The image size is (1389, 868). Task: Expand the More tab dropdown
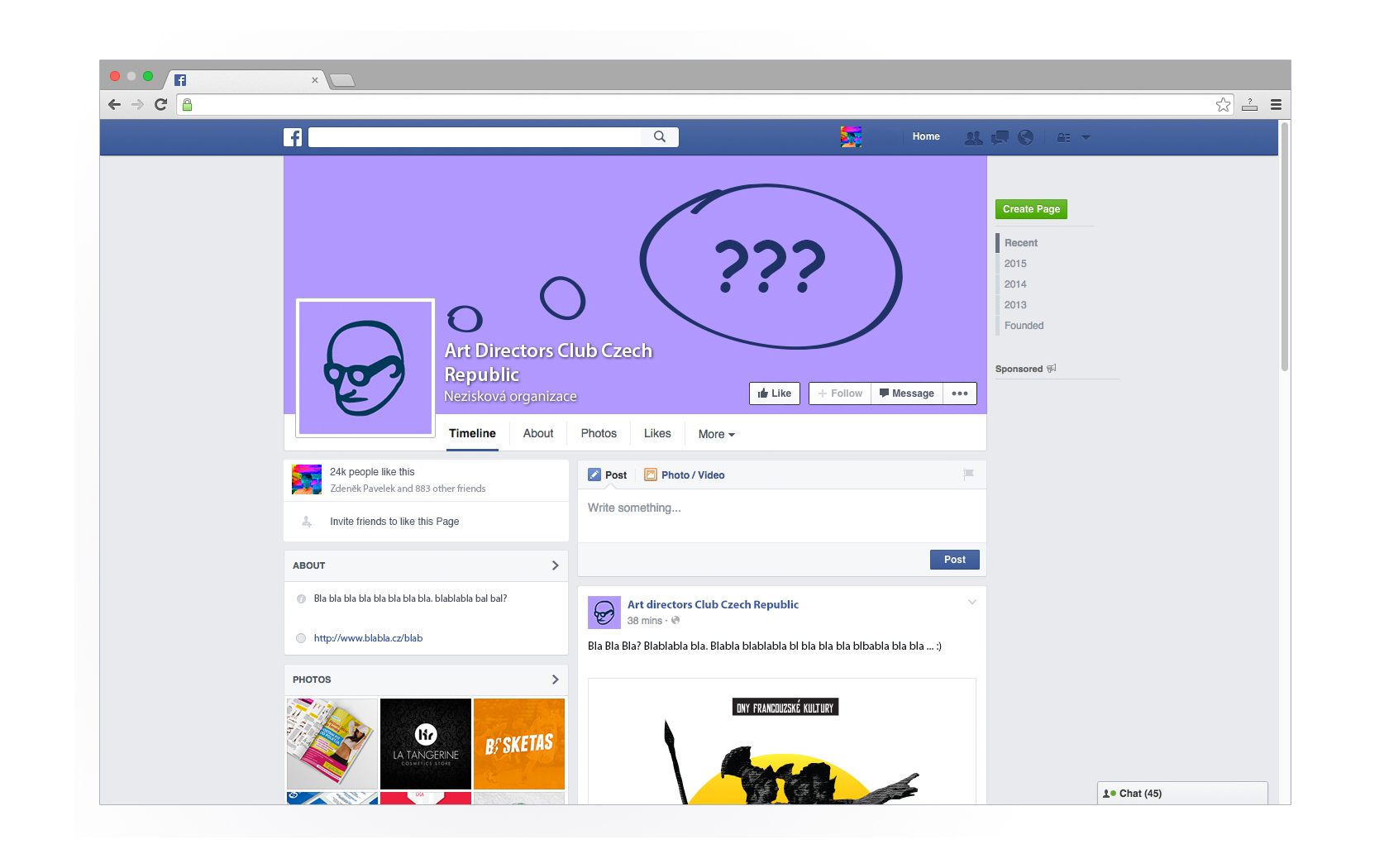coord(716,434)
